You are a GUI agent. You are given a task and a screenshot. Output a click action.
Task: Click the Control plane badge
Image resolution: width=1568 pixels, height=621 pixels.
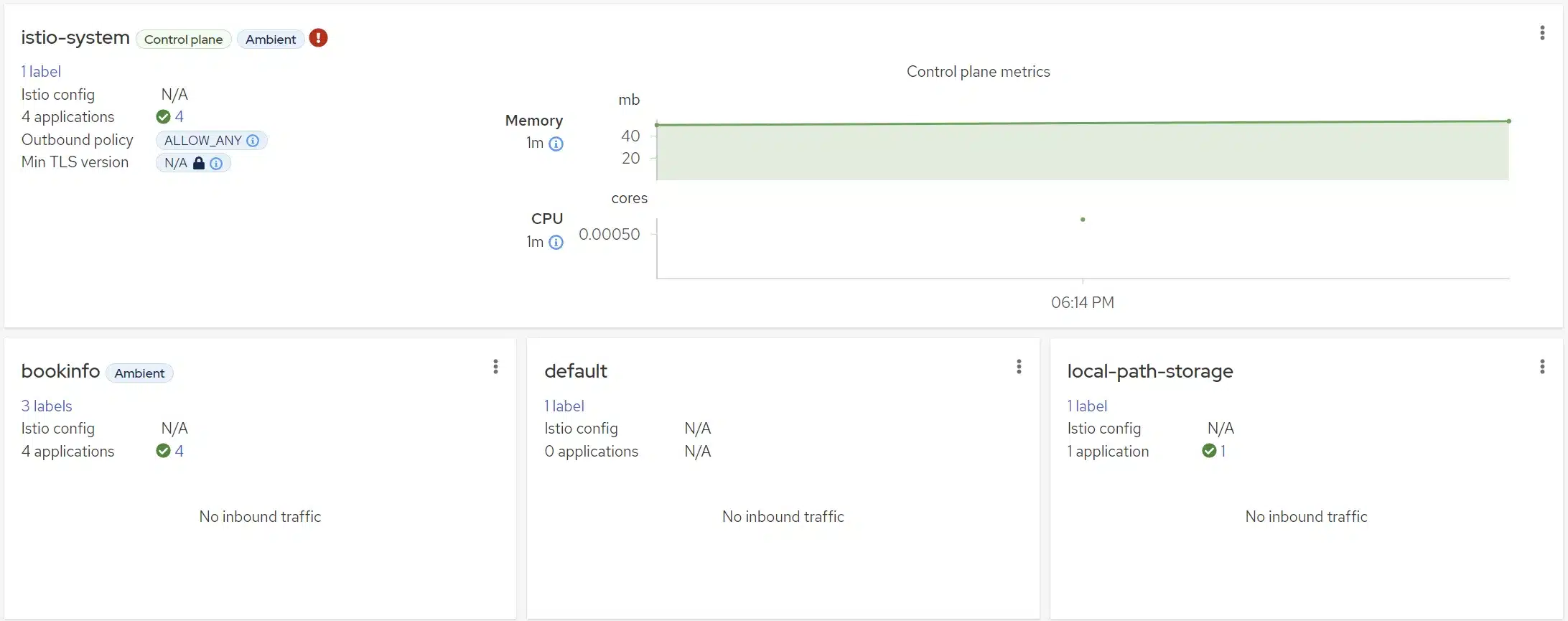[183, 39]
